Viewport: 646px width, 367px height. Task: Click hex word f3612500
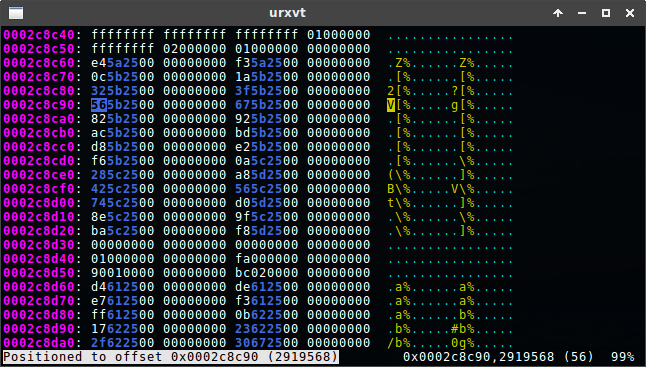(267, 301)
